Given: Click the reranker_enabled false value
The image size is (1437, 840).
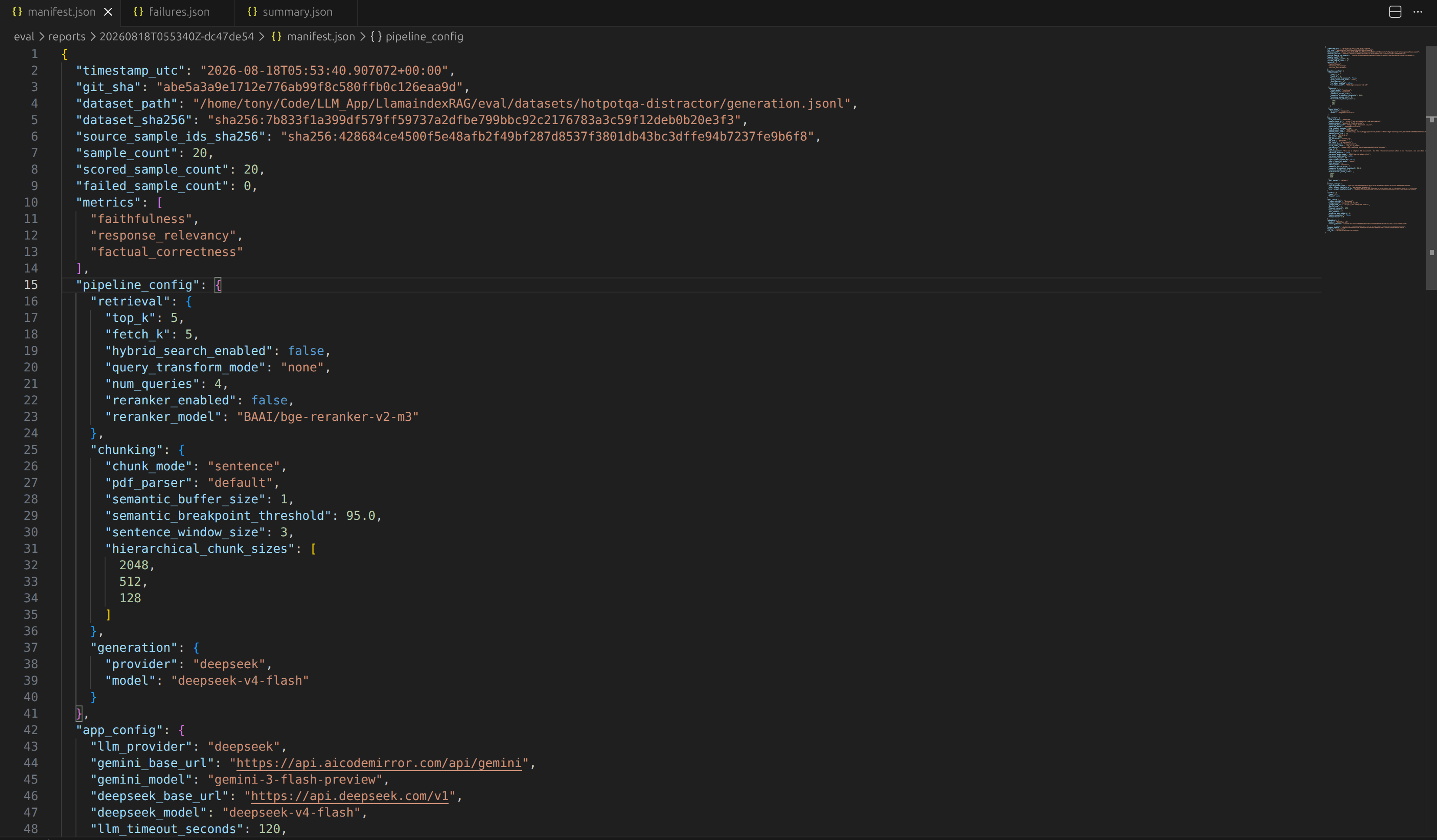Looking at the screenshot, I should coord(269,400).
